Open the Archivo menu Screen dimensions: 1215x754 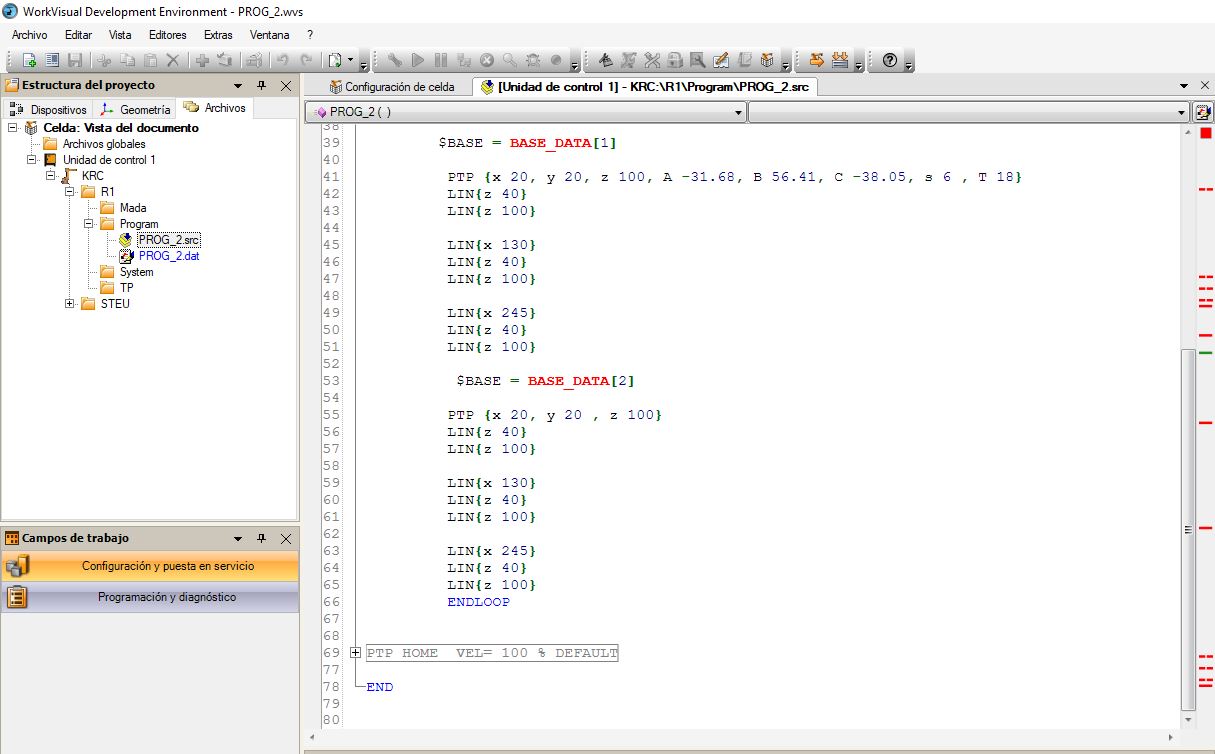30,34
